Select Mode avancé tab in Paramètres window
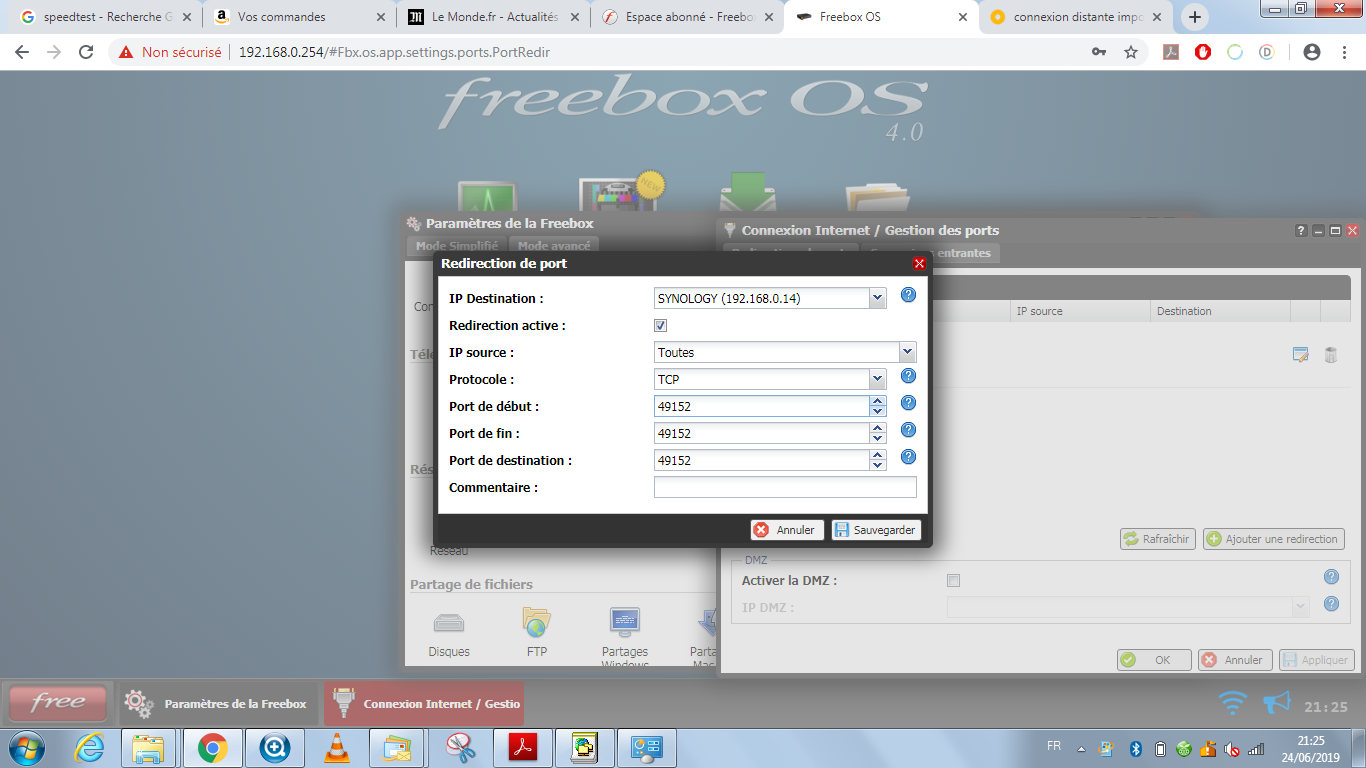 click(553, 246)
